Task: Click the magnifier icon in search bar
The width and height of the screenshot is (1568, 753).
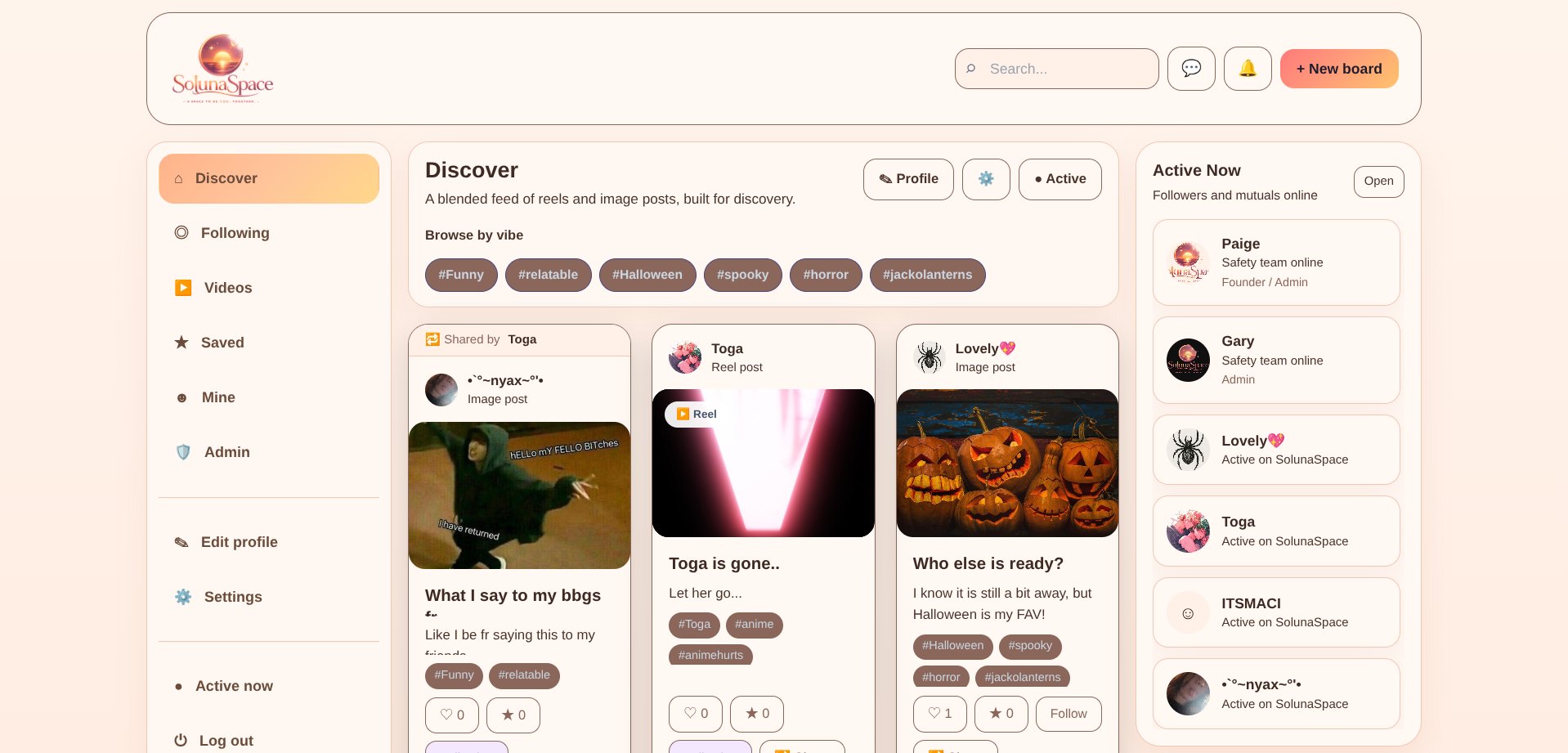Action: click(x=971, y=69)
